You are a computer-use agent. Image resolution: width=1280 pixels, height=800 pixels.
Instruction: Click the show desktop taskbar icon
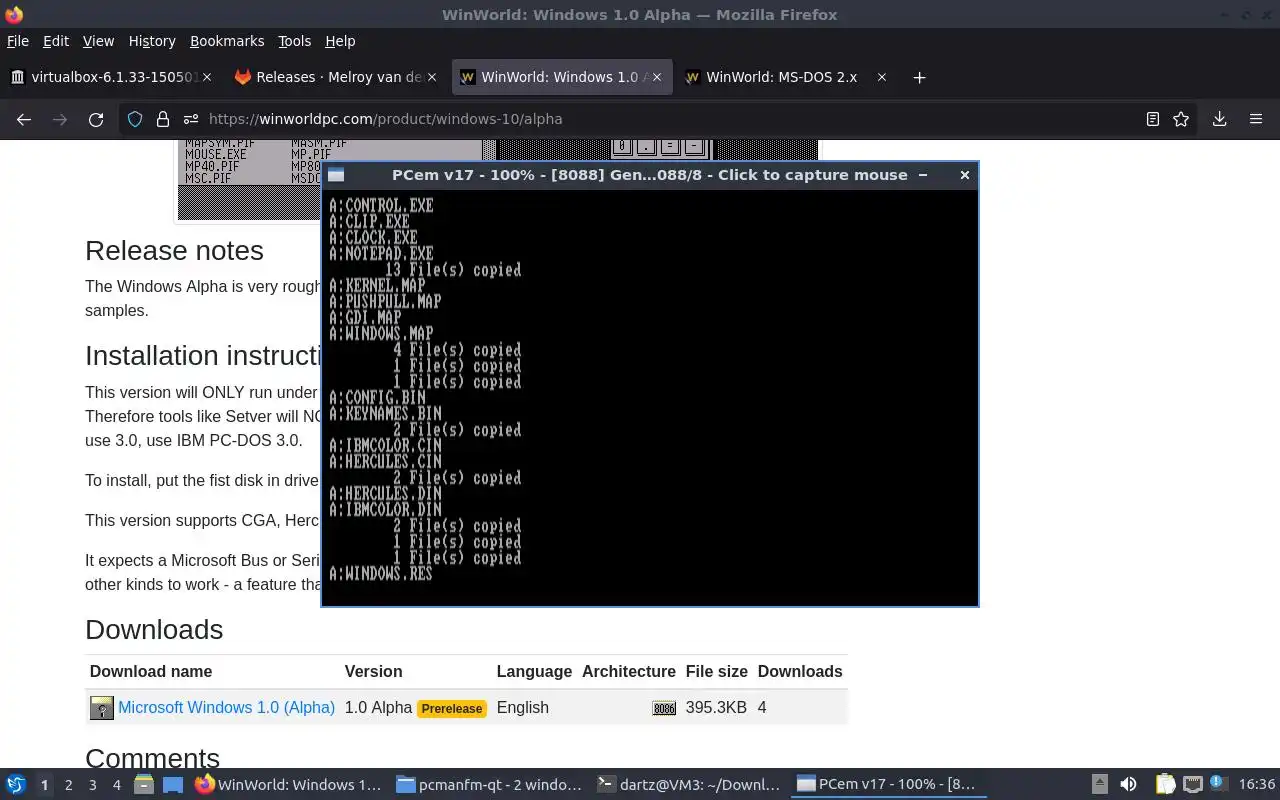tap(173, 785)
